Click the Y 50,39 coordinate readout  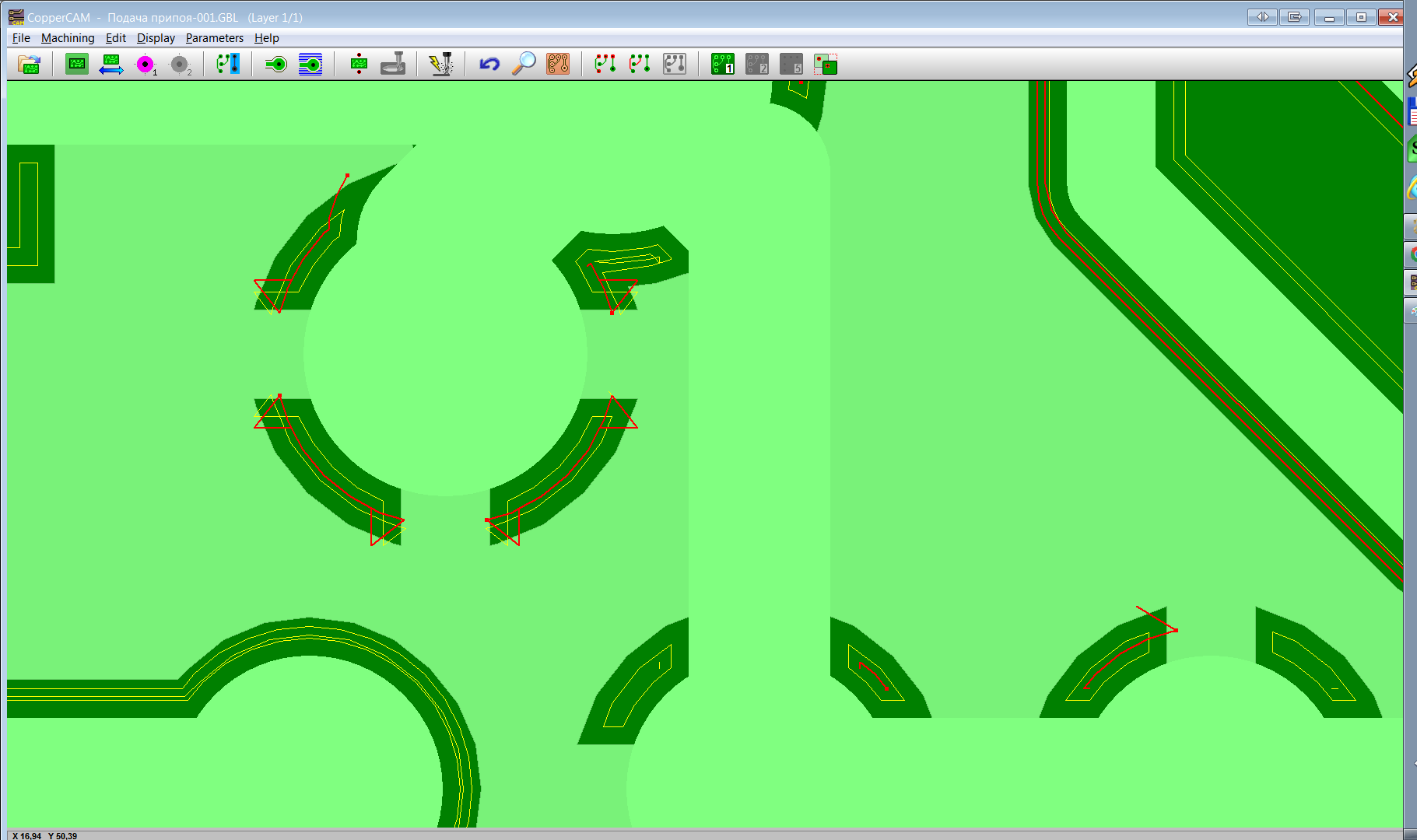tap(63, 836)
